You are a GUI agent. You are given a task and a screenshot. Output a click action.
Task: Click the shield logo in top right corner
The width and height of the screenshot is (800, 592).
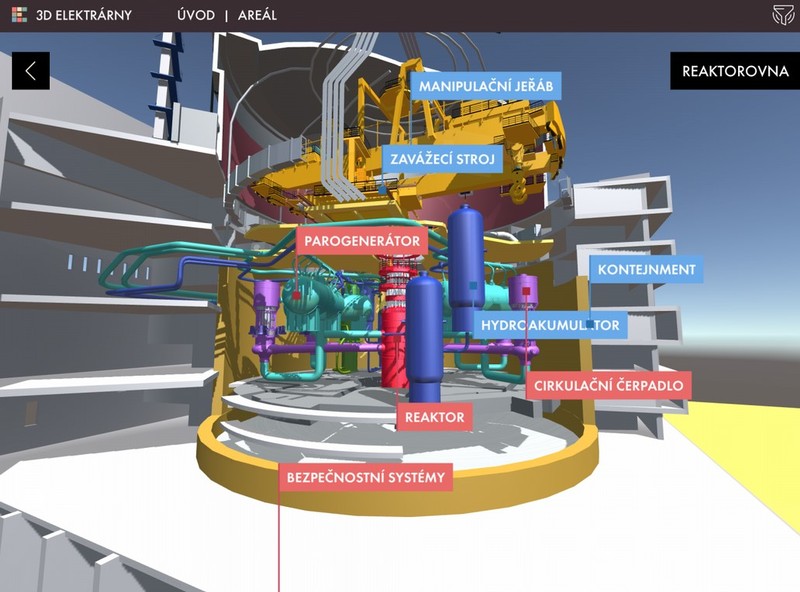pos(783,15)
